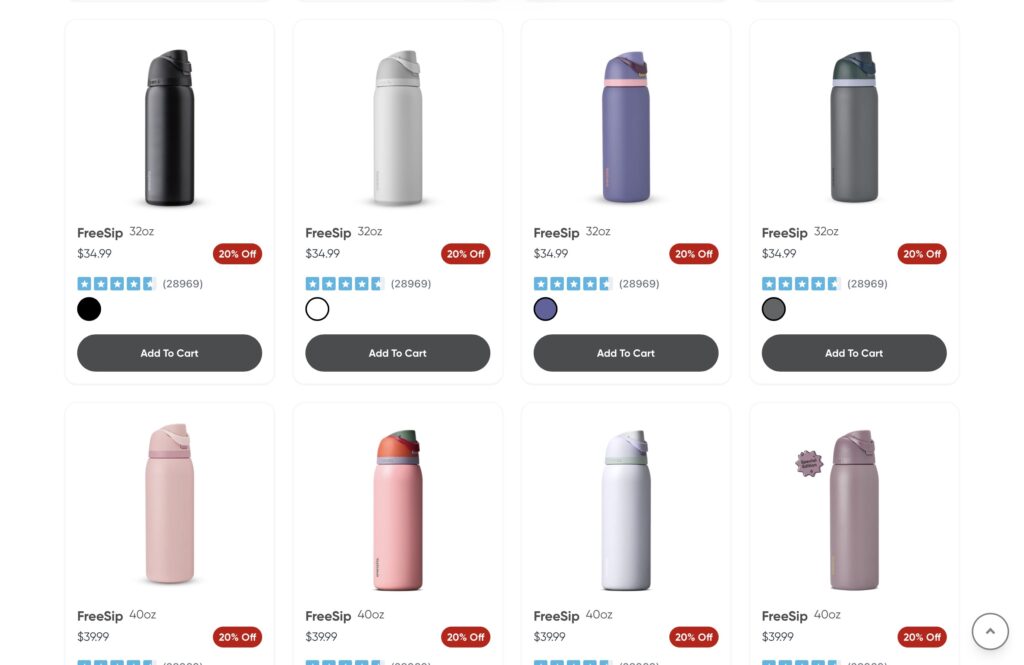
Task: Click the 20% Off badge on the purple 32oz bottle
Action: coord(693,254)
